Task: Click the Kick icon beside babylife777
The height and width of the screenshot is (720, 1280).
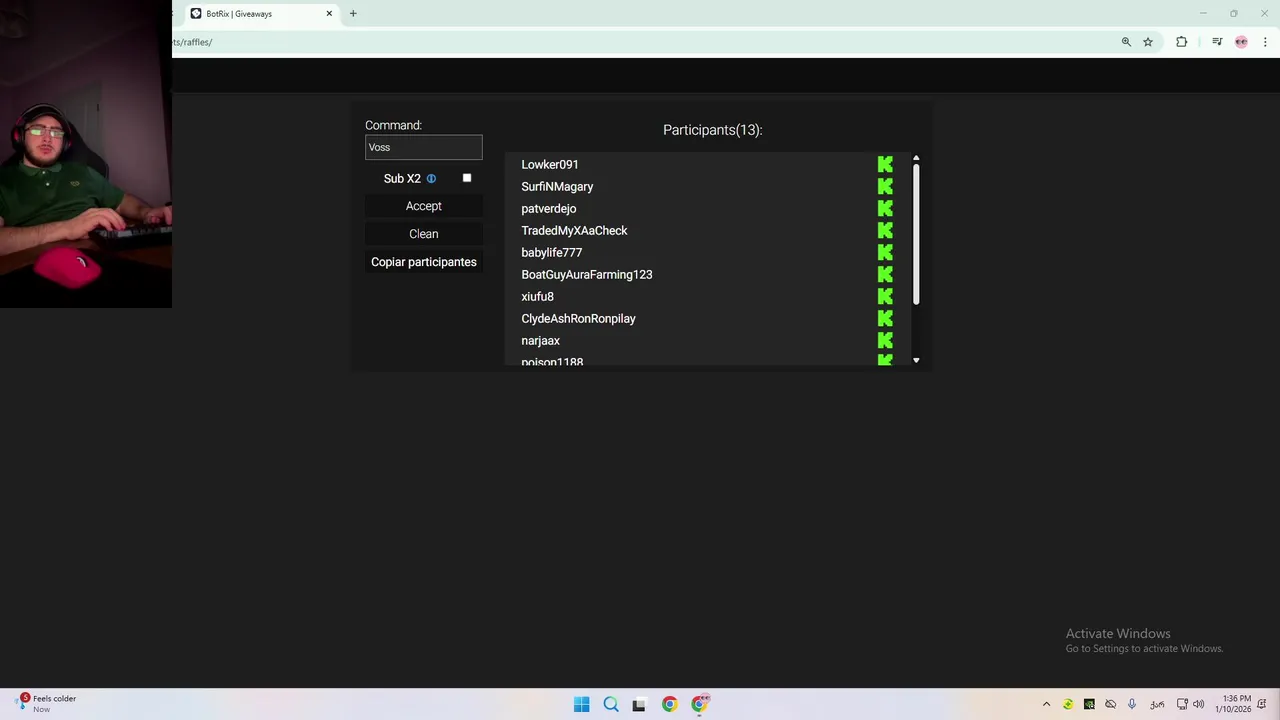Action: [885, 252]
